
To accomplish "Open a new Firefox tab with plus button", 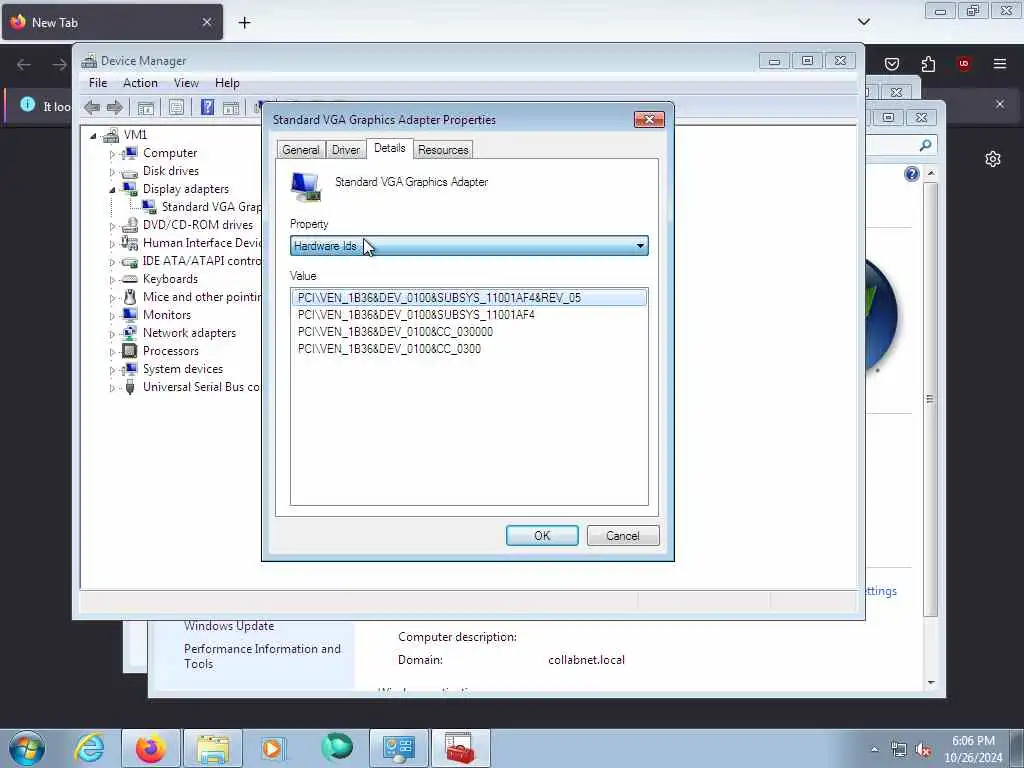I will [244, 23].
